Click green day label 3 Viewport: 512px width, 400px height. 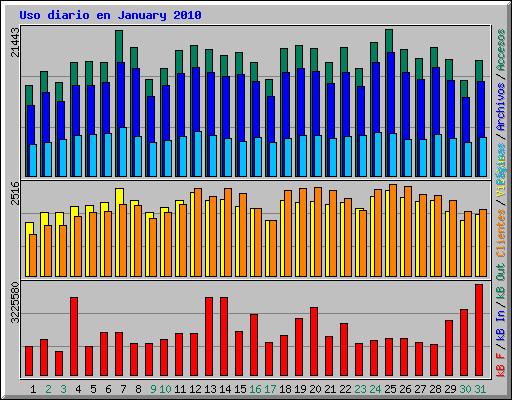63,389
